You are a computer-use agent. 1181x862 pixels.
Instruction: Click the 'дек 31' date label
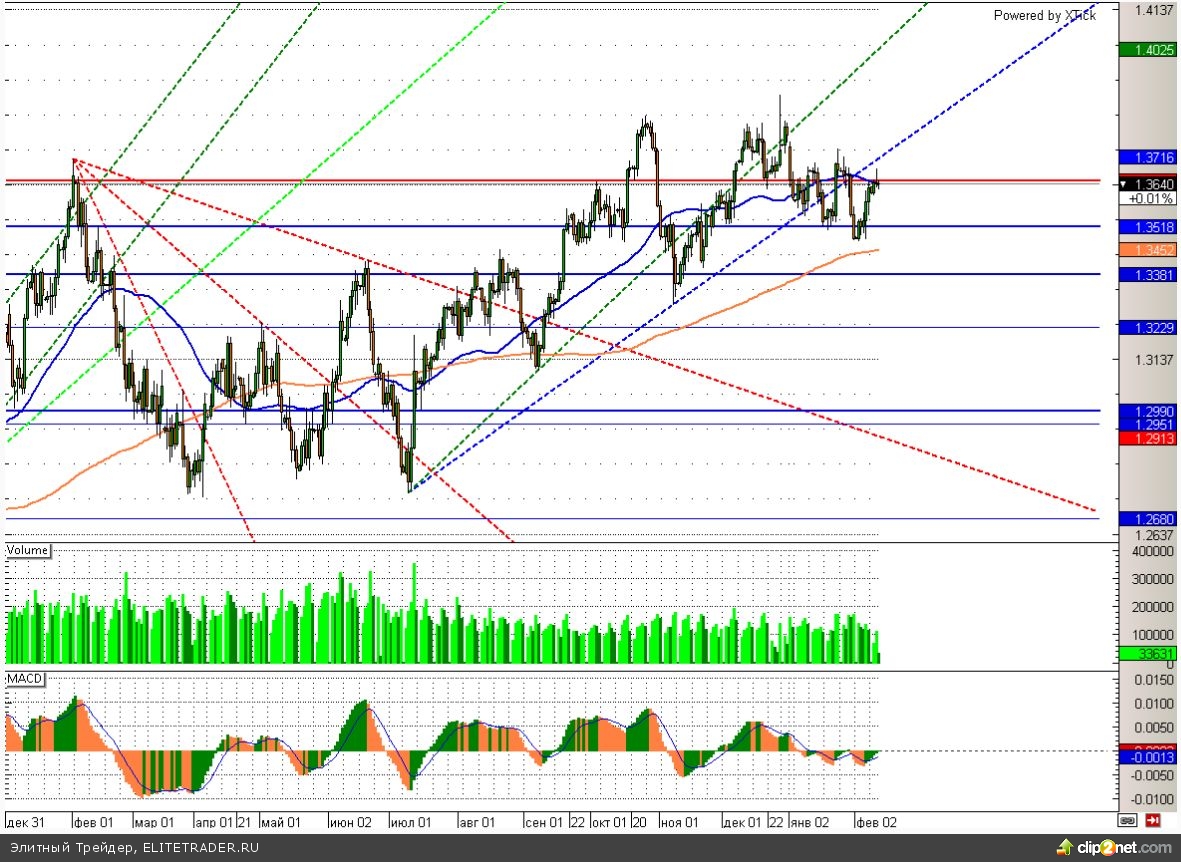coord(25,822)
